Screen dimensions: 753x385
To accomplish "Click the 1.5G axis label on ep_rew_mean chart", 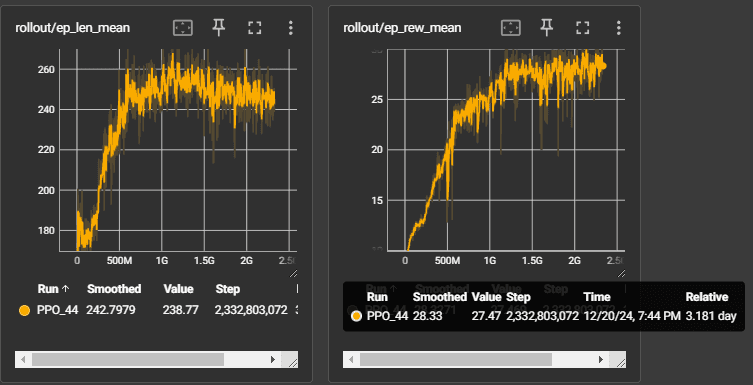I will pyautogui.click(x=532, y=261).
